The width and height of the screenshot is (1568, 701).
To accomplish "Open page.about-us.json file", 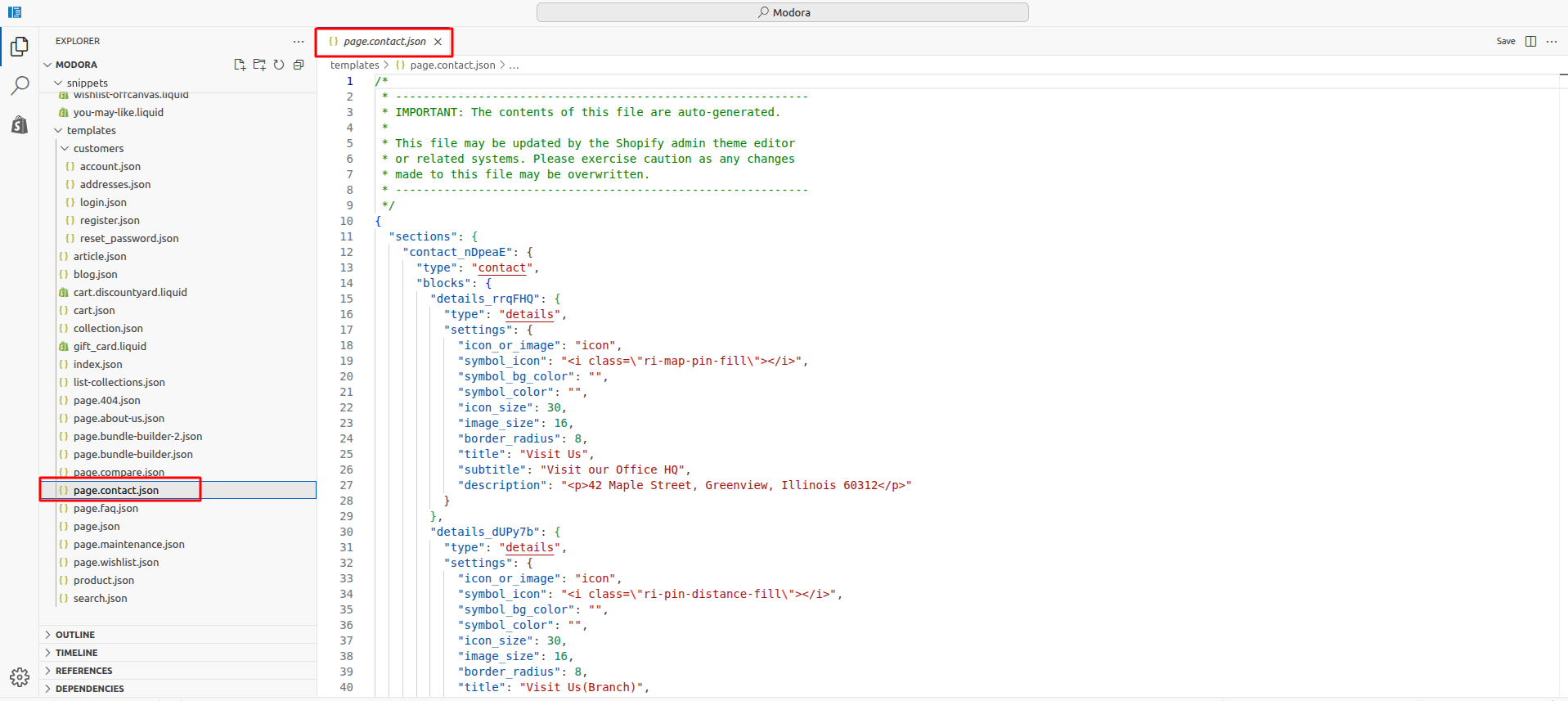I will click(x=119, y=418).
